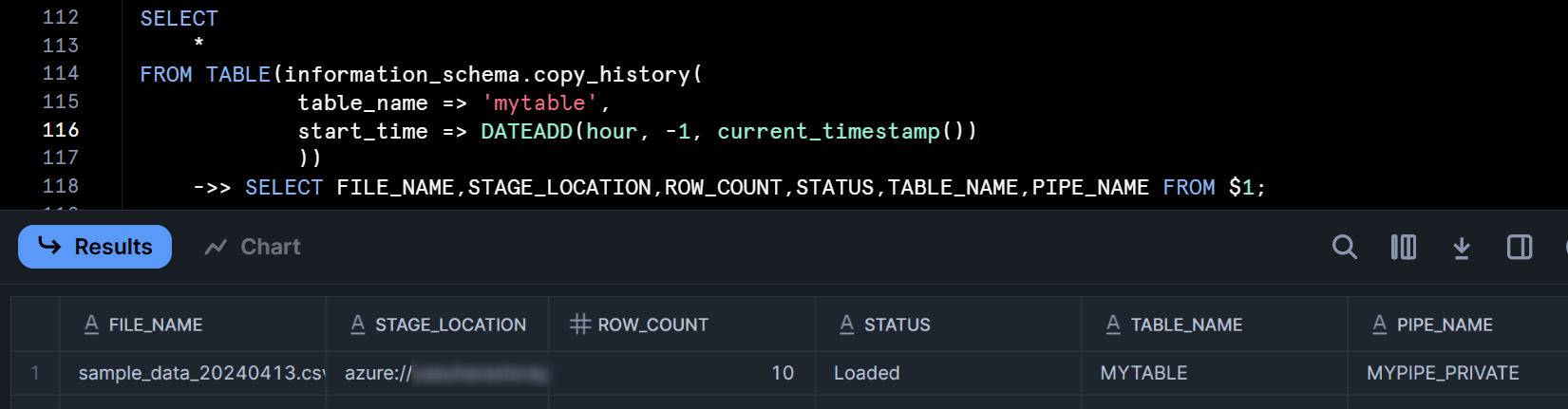This screenshot has width=1568, height=409.
Task: Select the TABLE_NAME column header
Action: (x=1214, y=325)
